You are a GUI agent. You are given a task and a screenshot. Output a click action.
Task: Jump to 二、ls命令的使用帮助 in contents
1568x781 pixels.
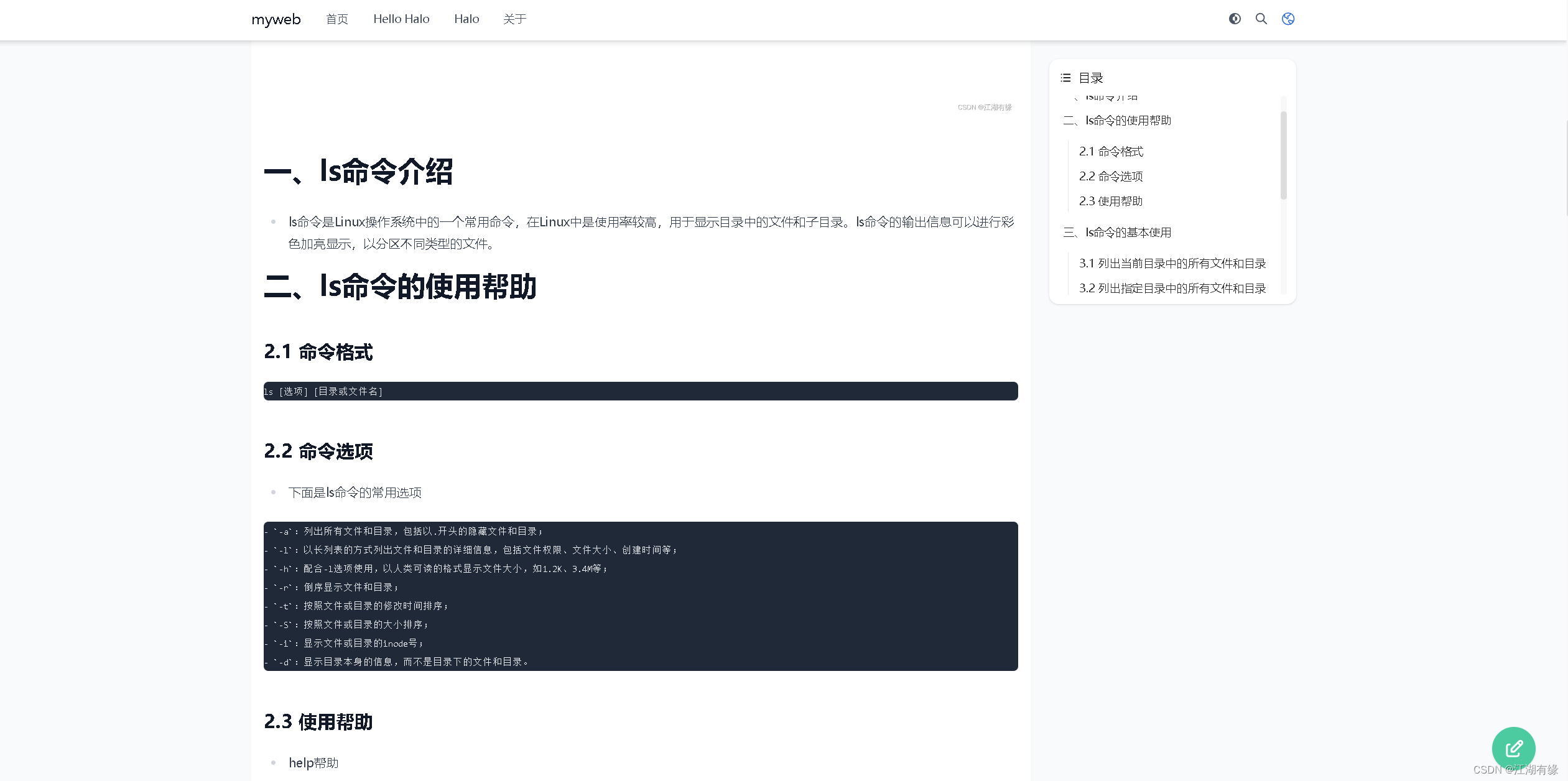1117,120
